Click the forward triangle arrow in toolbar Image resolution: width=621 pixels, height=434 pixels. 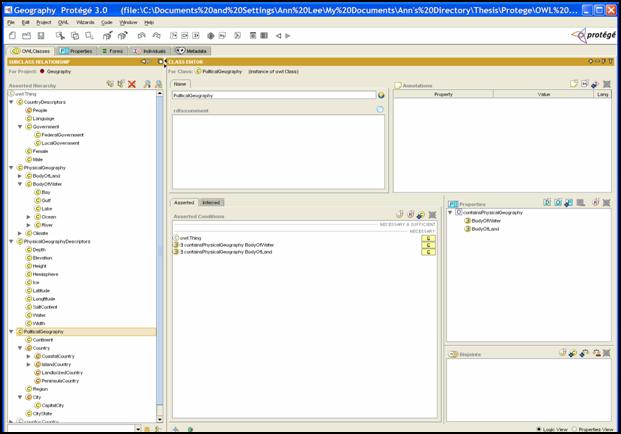click(288, 36)
